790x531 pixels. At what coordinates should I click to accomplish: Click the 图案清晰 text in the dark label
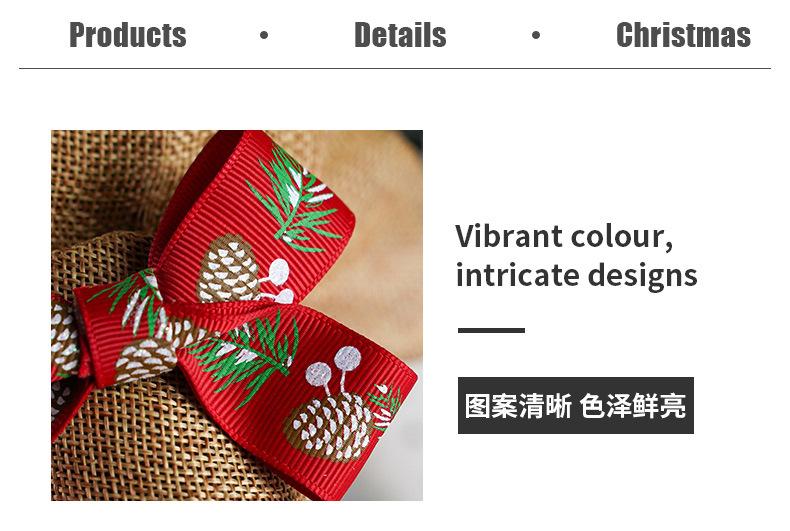click(x=518, y=406)
